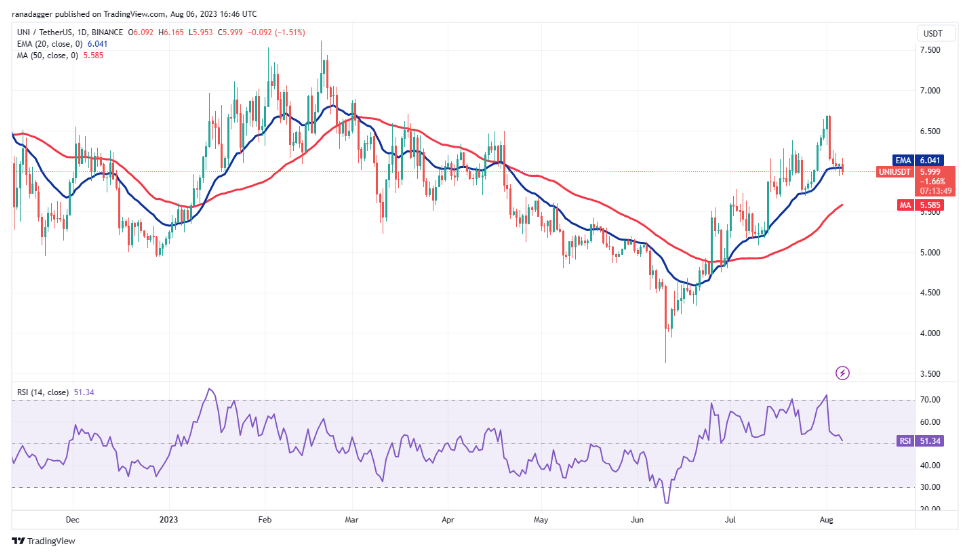Click the 3.500 level on price axis
The width and height of the screenshot is (967, 555).
click(x=930, y=374)
